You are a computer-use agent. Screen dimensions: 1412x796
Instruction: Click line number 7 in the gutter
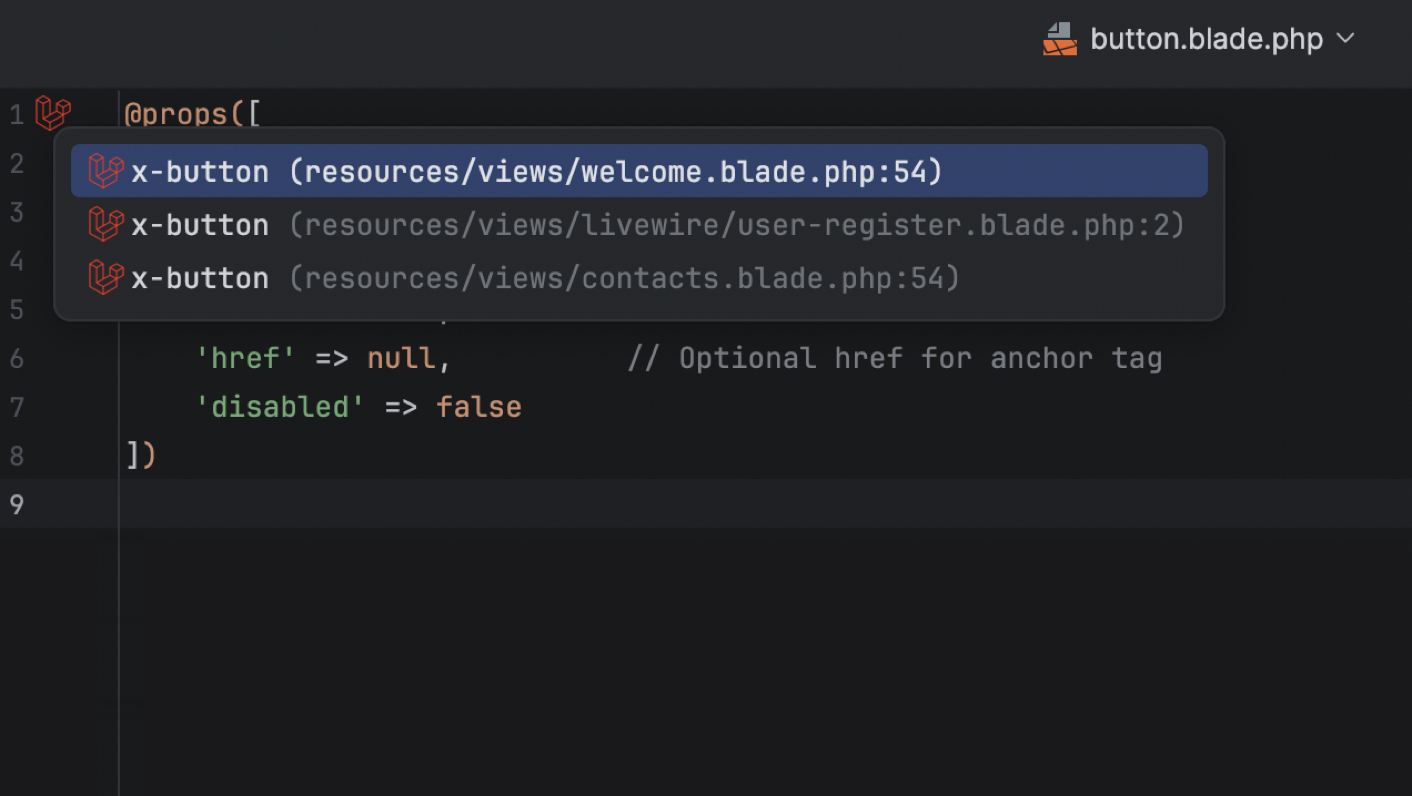pyautogui.click(x=16, y=407)
